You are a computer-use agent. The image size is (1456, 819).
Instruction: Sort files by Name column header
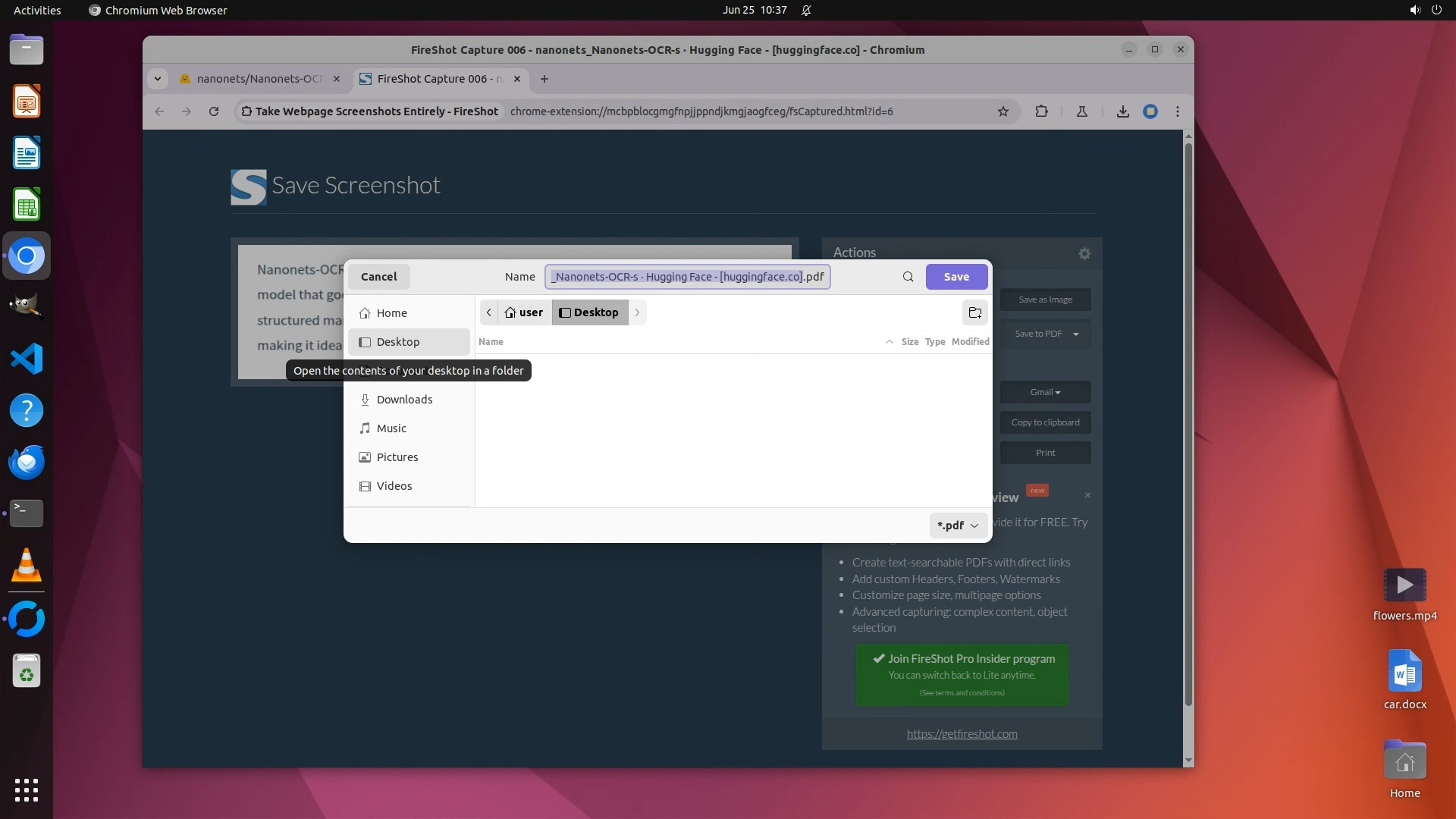(491, 342)
